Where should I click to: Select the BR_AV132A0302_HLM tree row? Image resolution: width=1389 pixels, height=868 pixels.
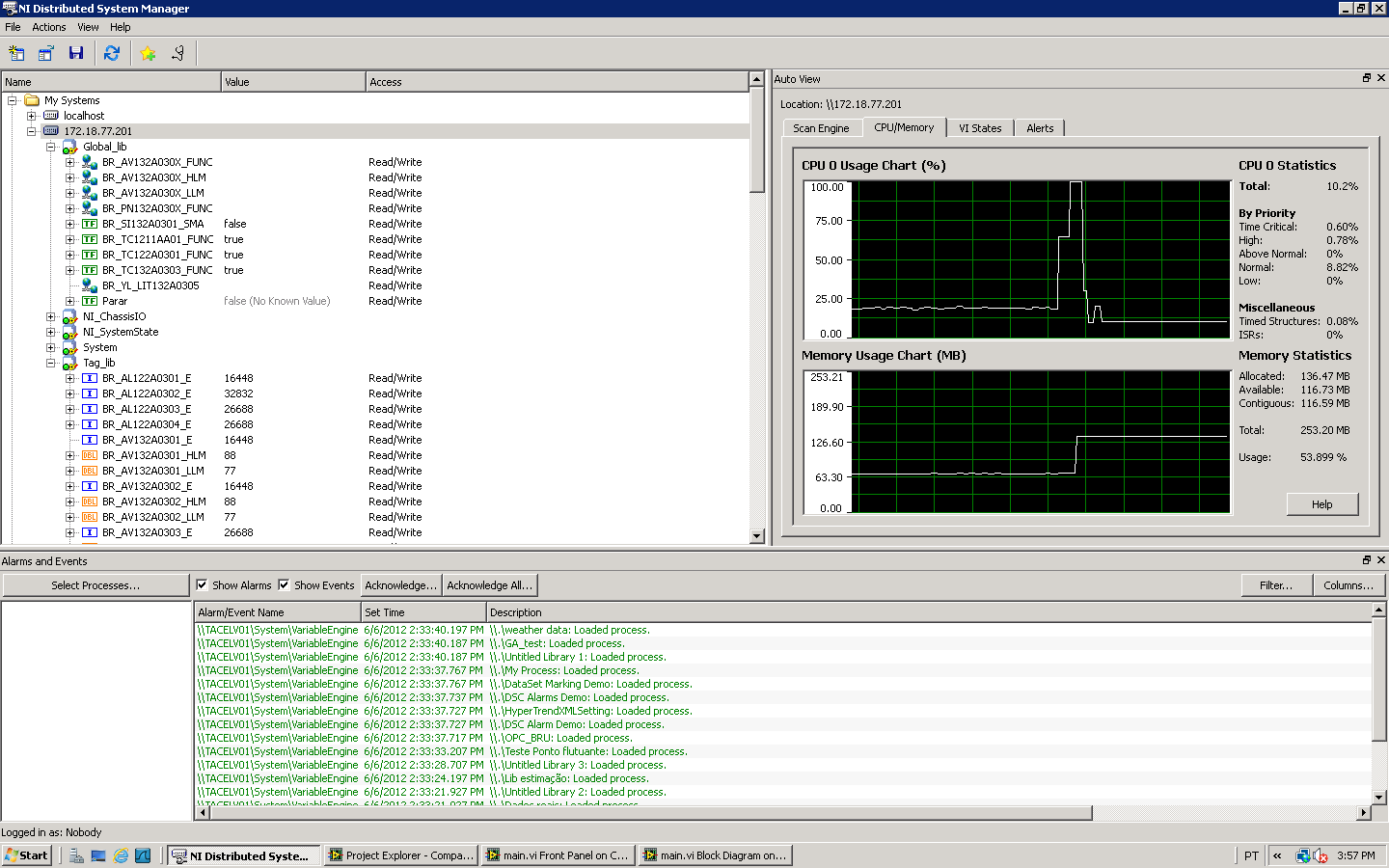coord(376,502)
